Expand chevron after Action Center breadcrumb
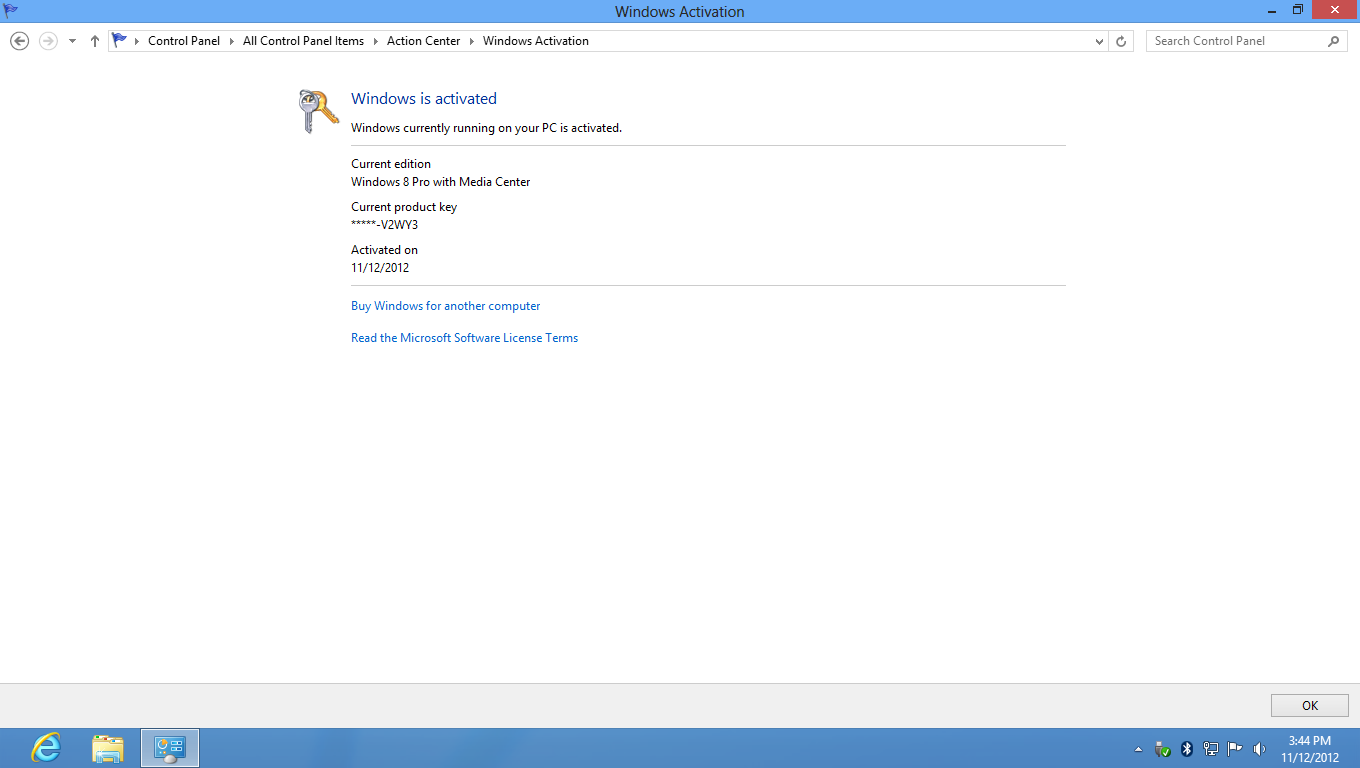This screenshot has width=1360, height=768. 472,41
